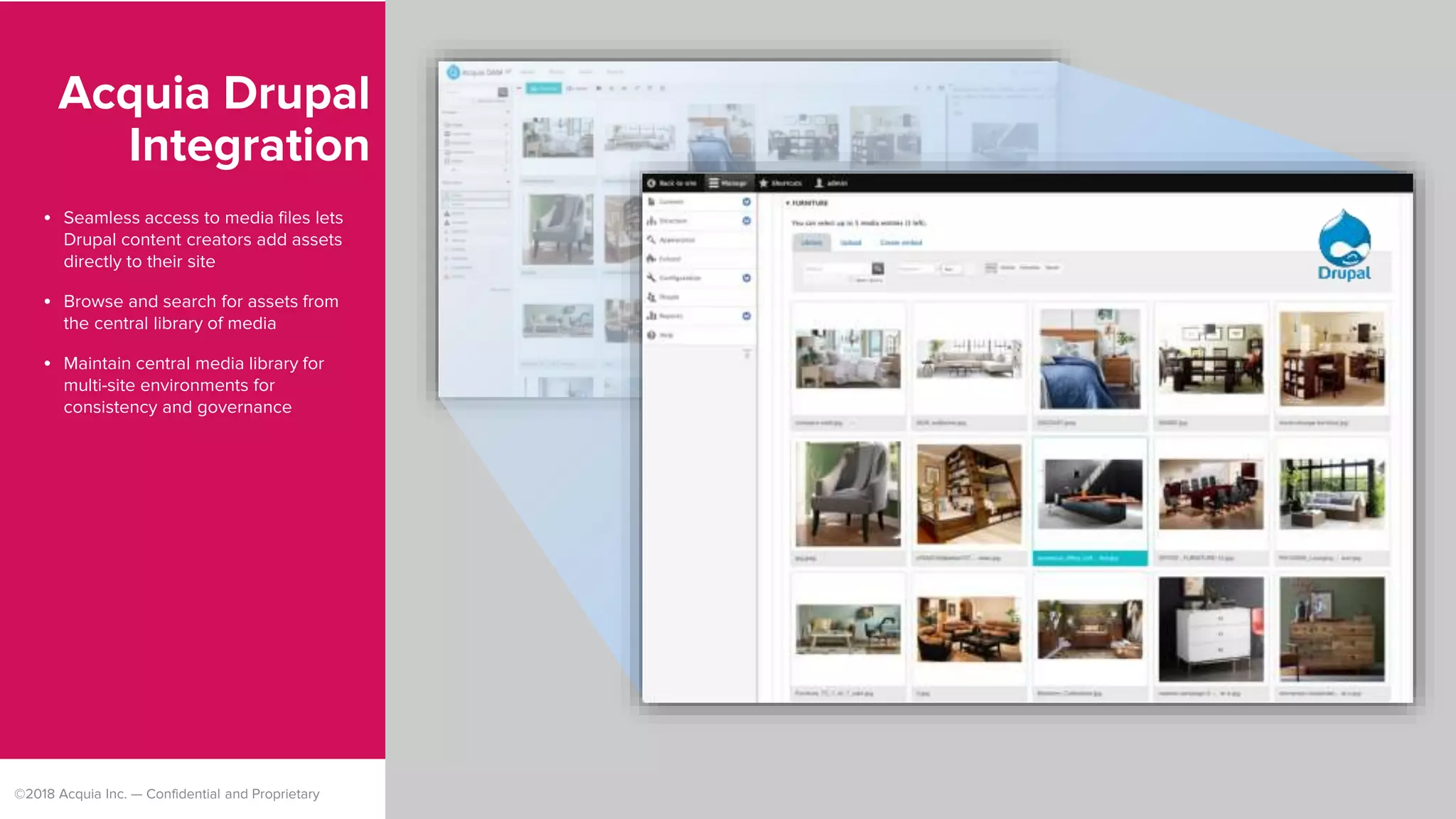
Task: Open Structure in the admin sidebar
Action: tap(673, 221)
